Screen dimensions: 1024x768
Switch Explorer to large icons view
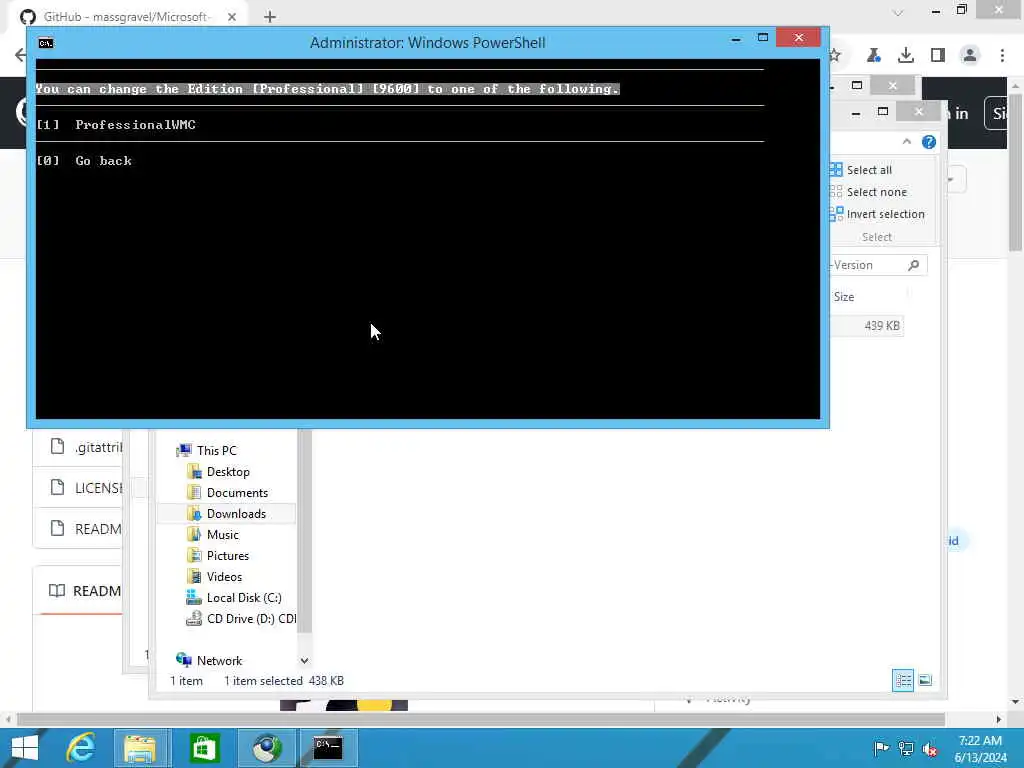point(925,680)
